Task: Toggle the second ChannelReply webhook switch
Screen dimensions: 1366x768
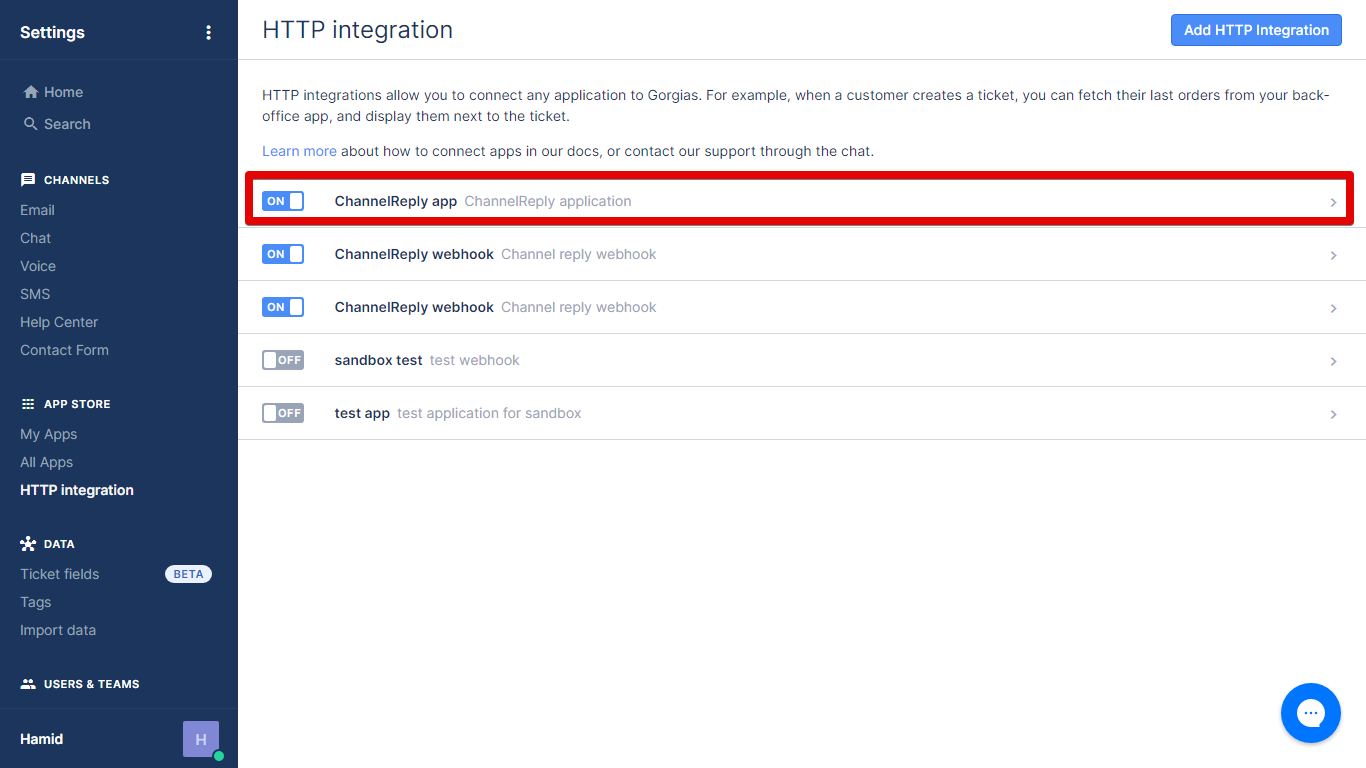Action: 283,307
